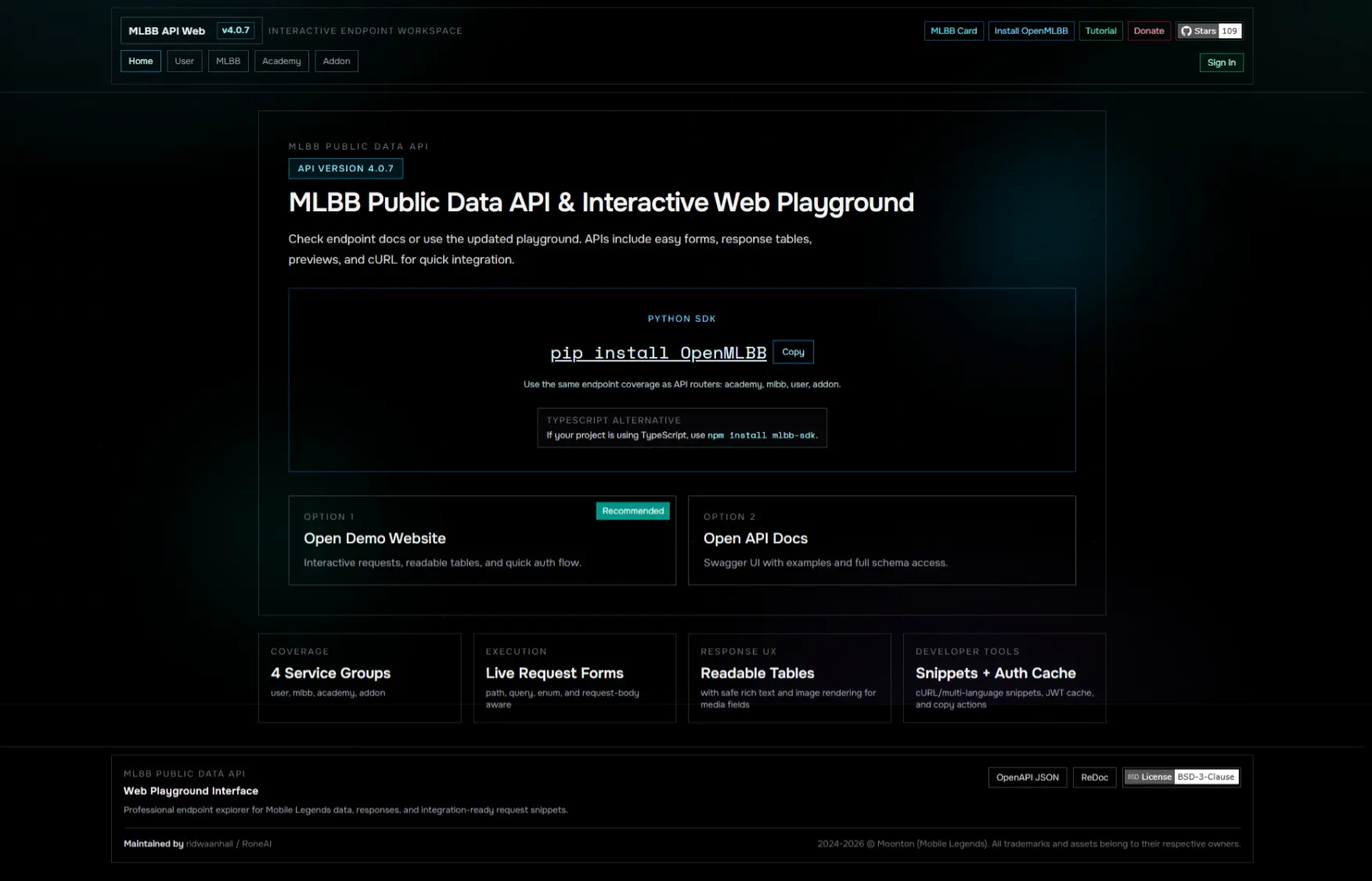
Task: Click the Sign In button
Action: (x=1221, y=63)
